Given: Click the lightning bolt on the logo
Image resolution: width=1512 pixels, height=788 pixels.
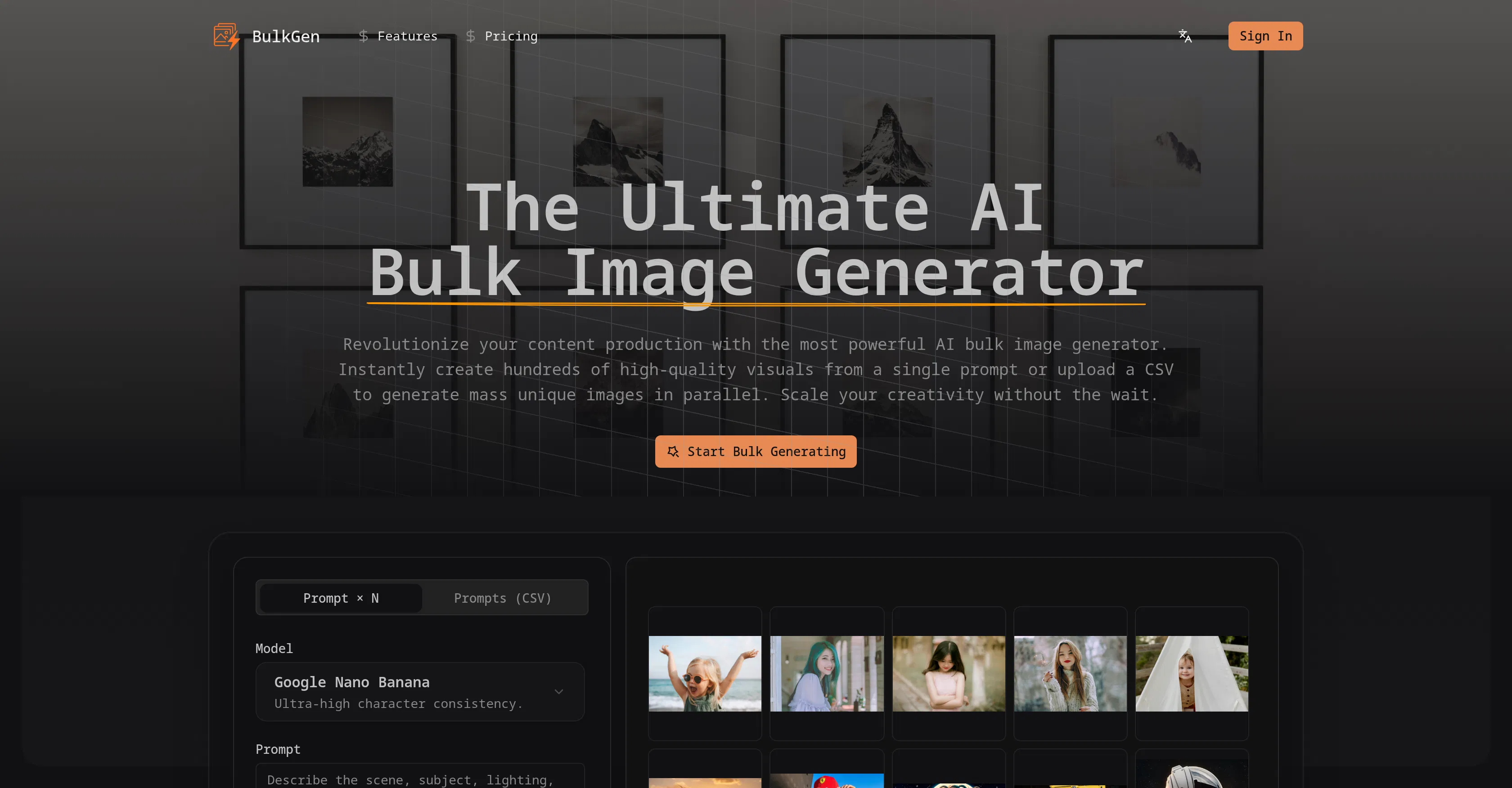Looking at the screenshot, I should [235, 40].
